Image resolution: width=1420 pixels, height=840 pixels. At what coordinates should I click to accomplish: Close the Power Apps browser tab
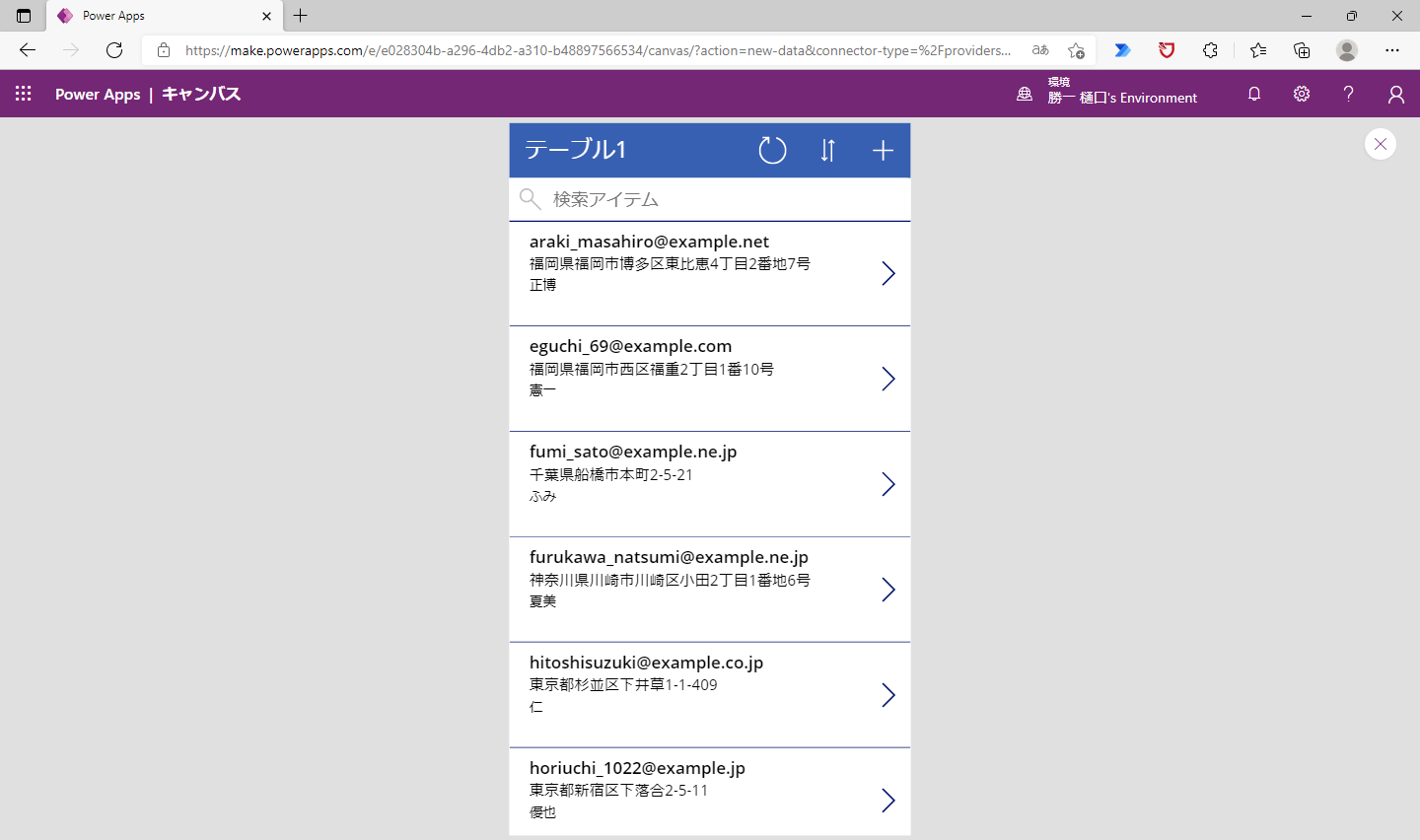pos(266,16)
